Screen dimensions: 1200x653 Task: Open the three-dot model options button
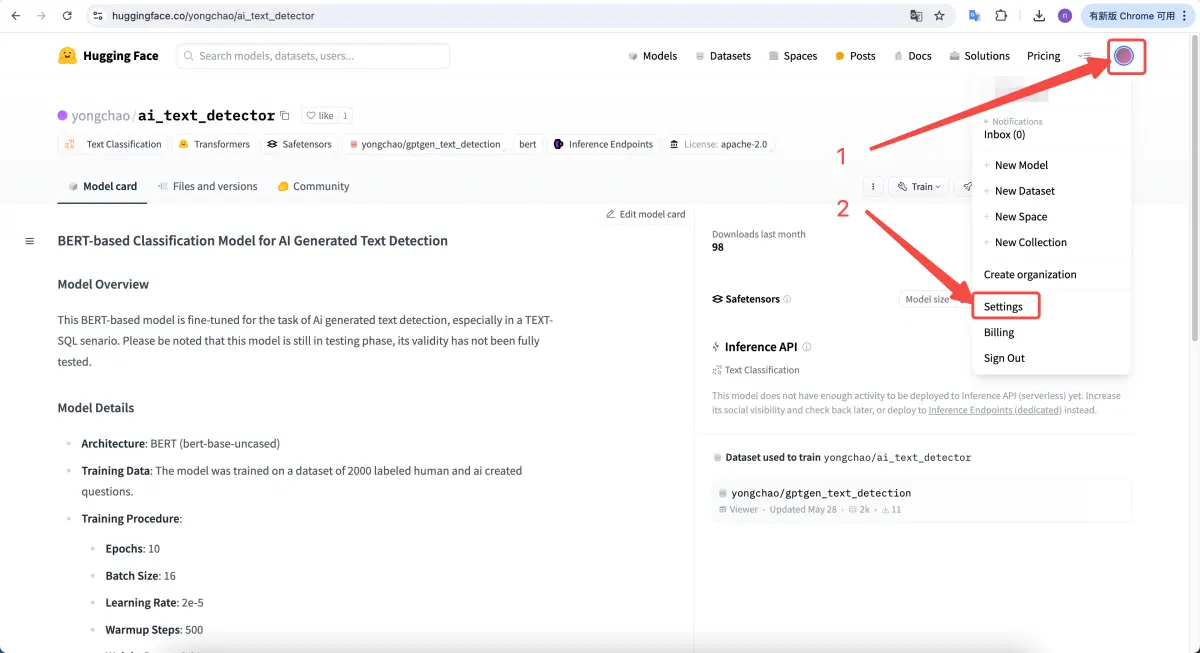tap(873, 186)
